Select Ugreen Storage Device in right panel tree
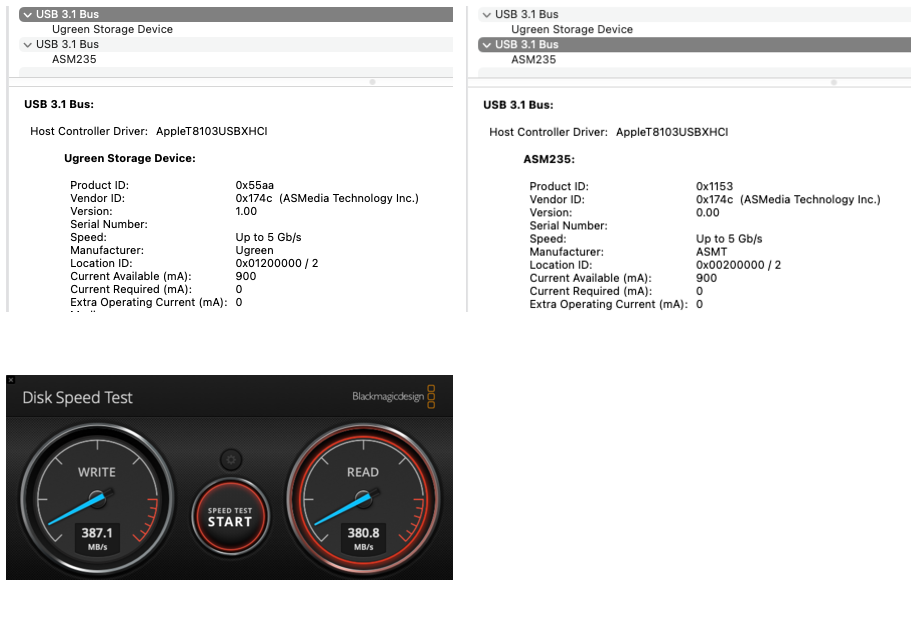This screenshot has width=918, height=636. coord(572,29)
